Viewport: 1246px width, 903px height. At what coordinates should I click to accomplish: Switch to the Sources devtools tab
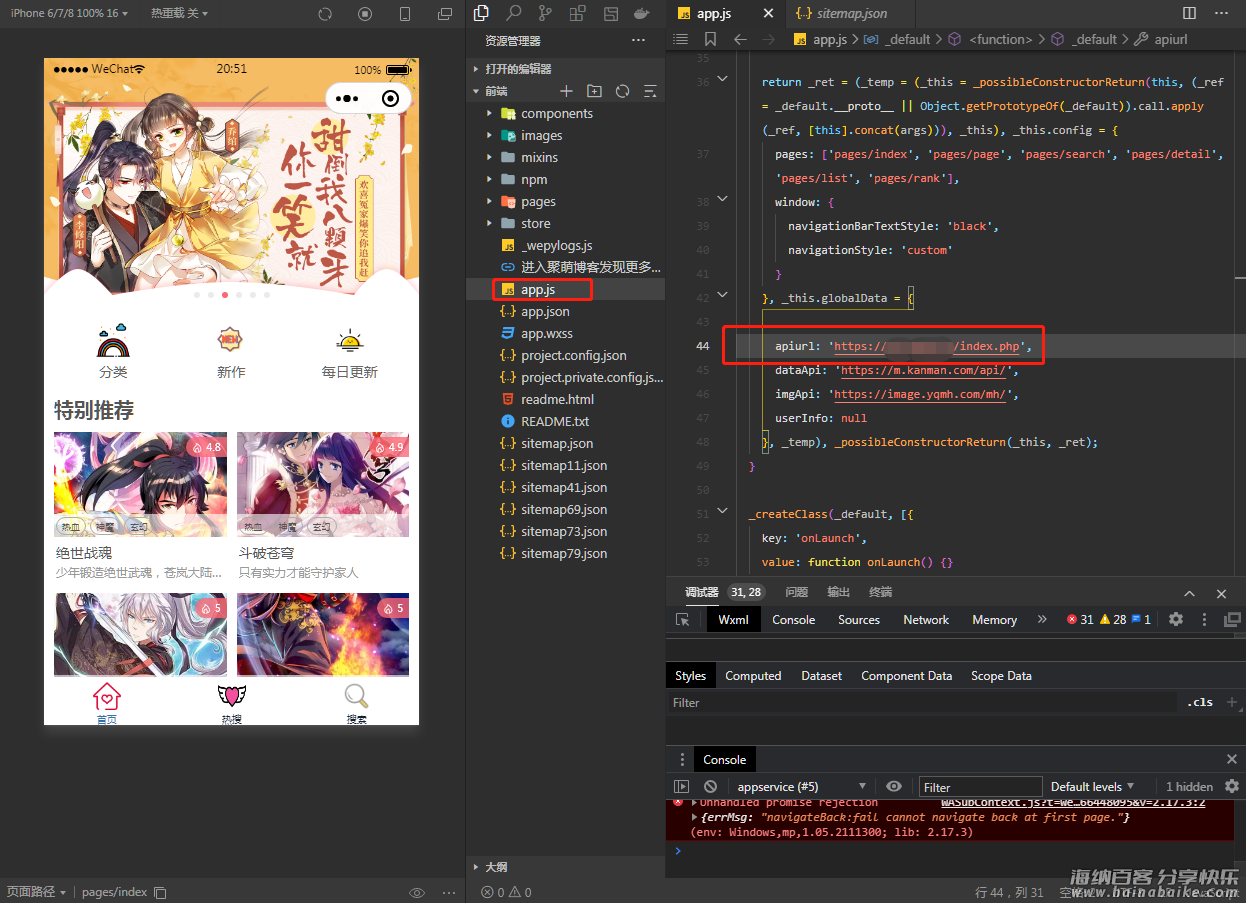[859, 620]
